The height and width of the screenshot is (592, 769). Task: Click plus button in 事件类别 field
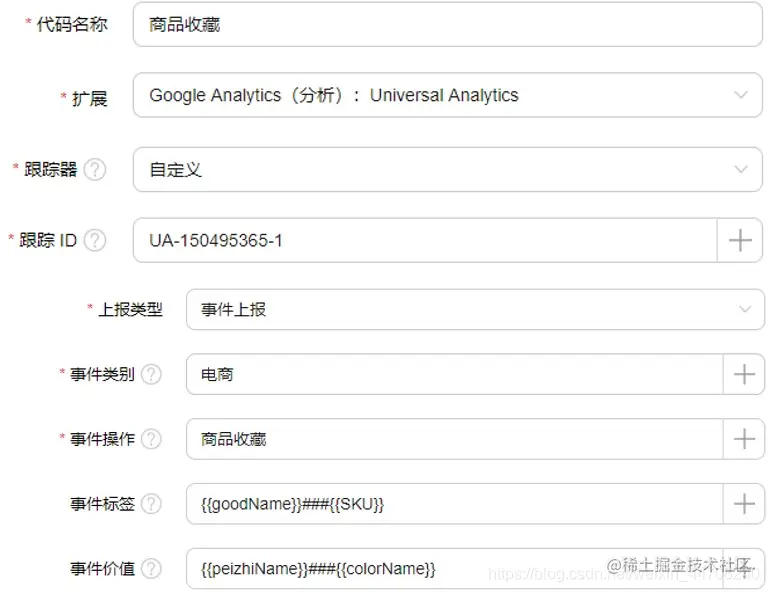(x=744, y=374)
